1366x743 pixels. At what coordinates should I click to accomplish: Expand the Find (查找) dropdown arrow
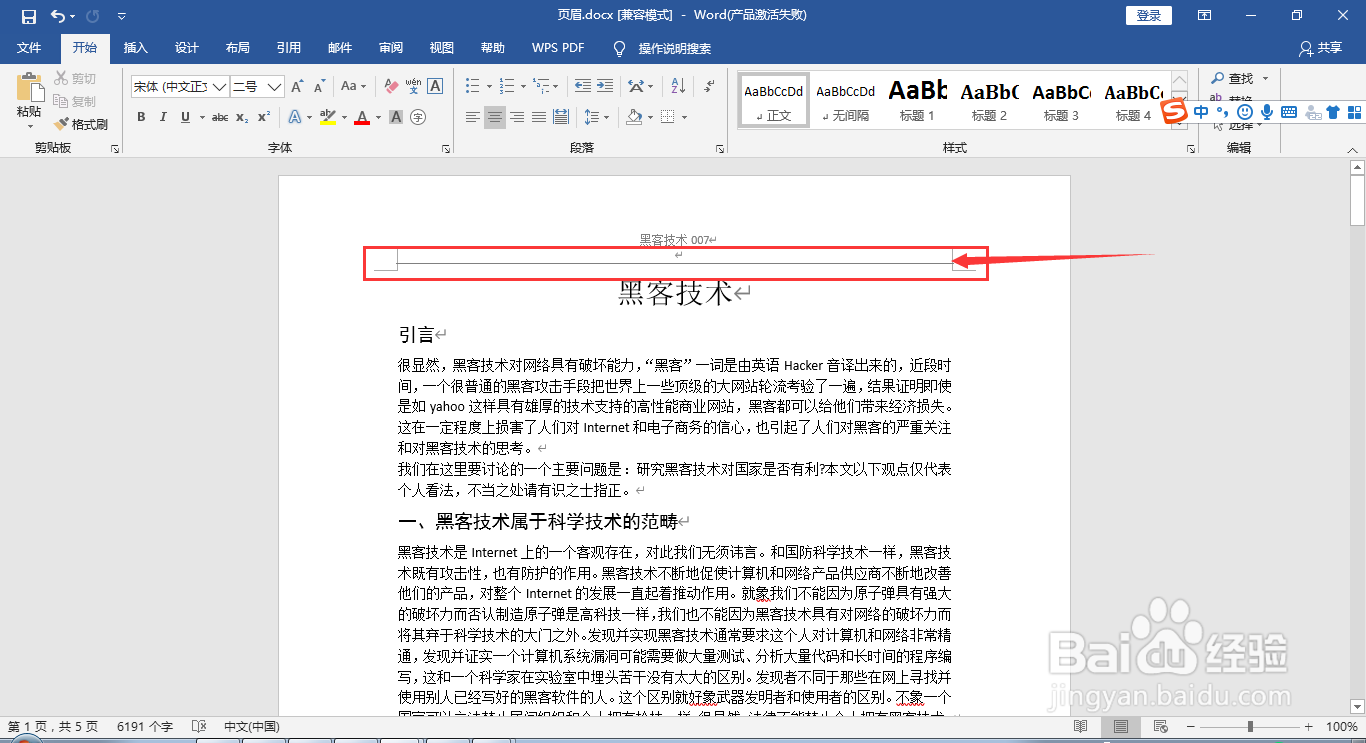tap(1264, 78)
